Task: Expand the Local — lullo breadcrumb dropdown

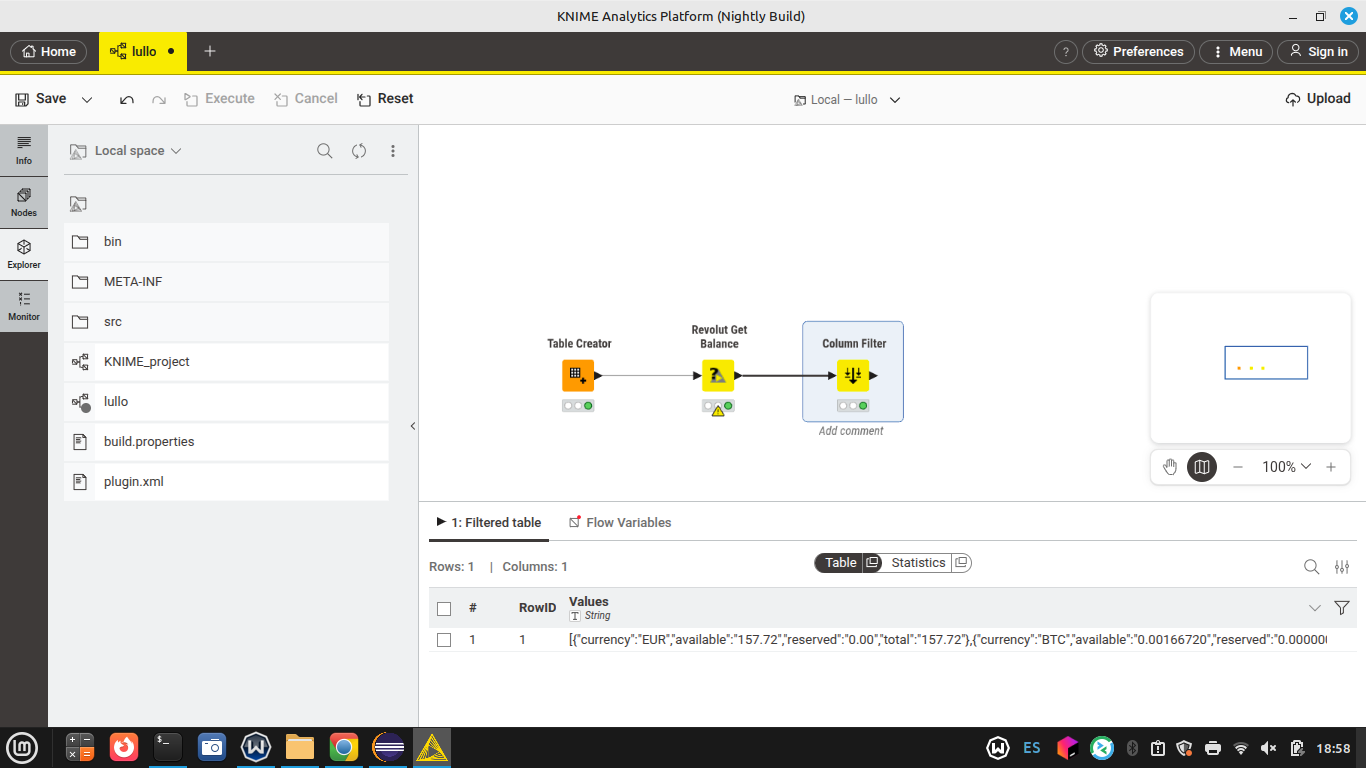Action: (x=895, y=100)
